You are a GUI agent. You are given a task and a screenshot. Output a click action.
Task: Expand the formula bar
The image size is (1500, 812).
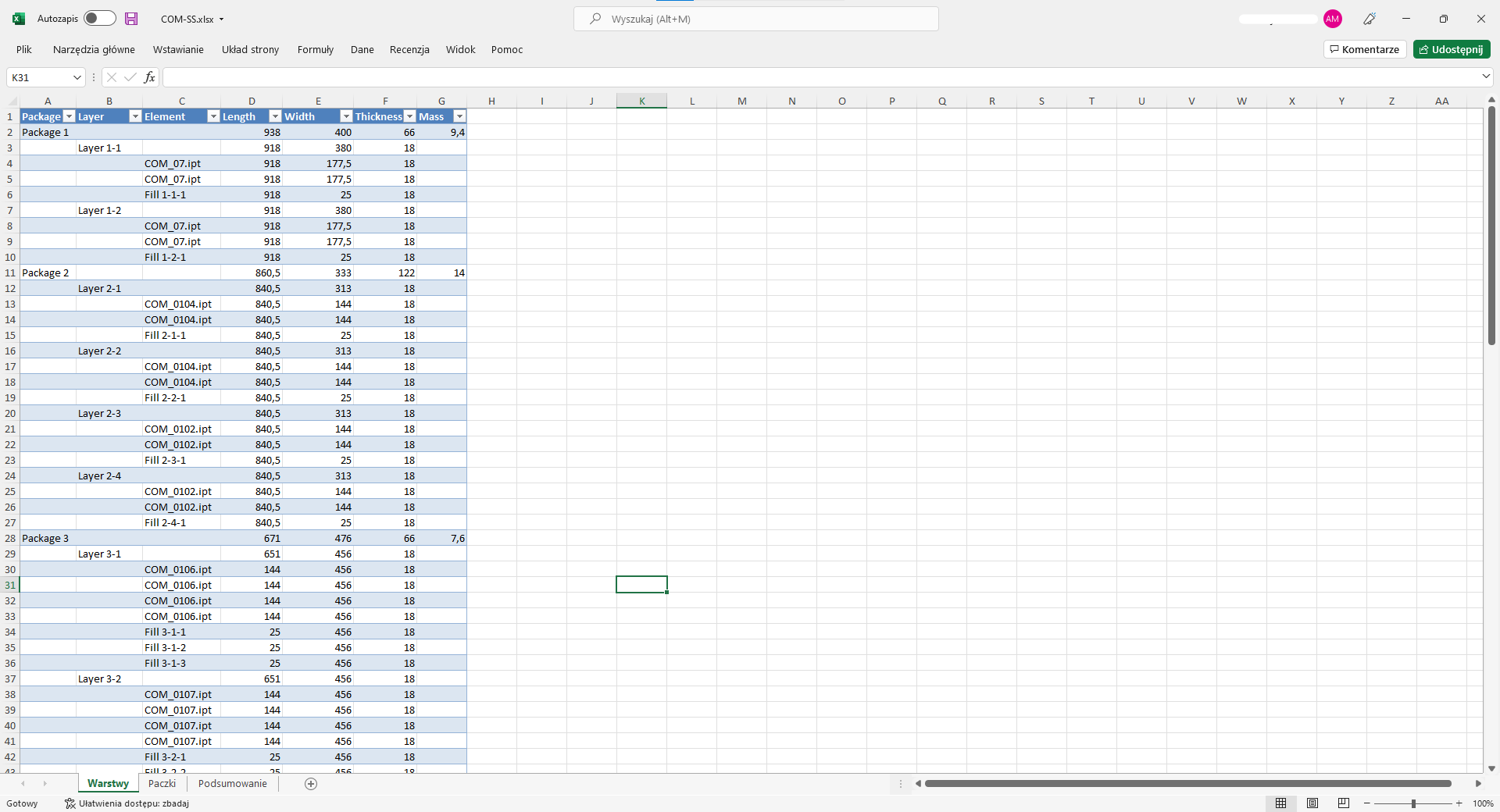(x=1485, y=77)
